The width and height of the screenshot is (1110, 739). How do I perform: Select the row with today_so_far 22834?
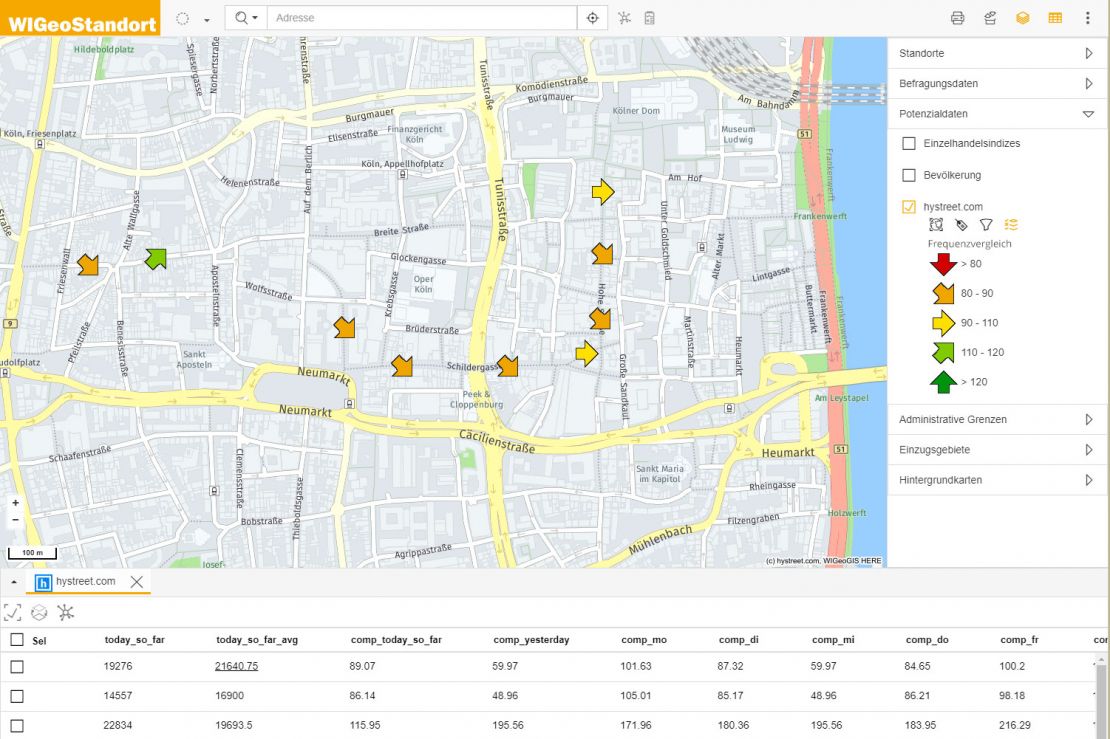[17, 726]
